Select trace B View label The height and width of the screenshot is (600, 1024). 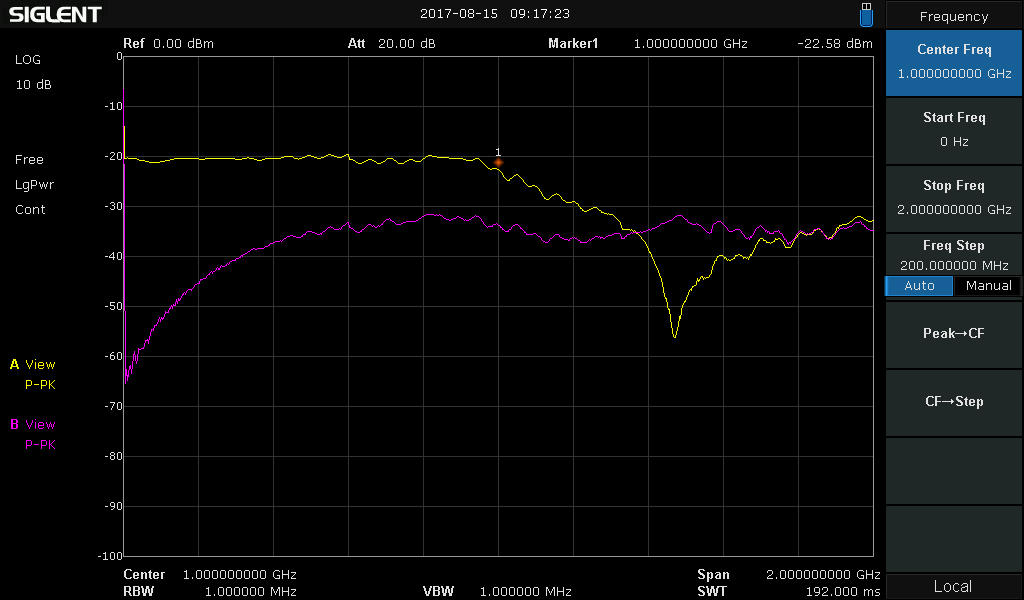[33, 425]
